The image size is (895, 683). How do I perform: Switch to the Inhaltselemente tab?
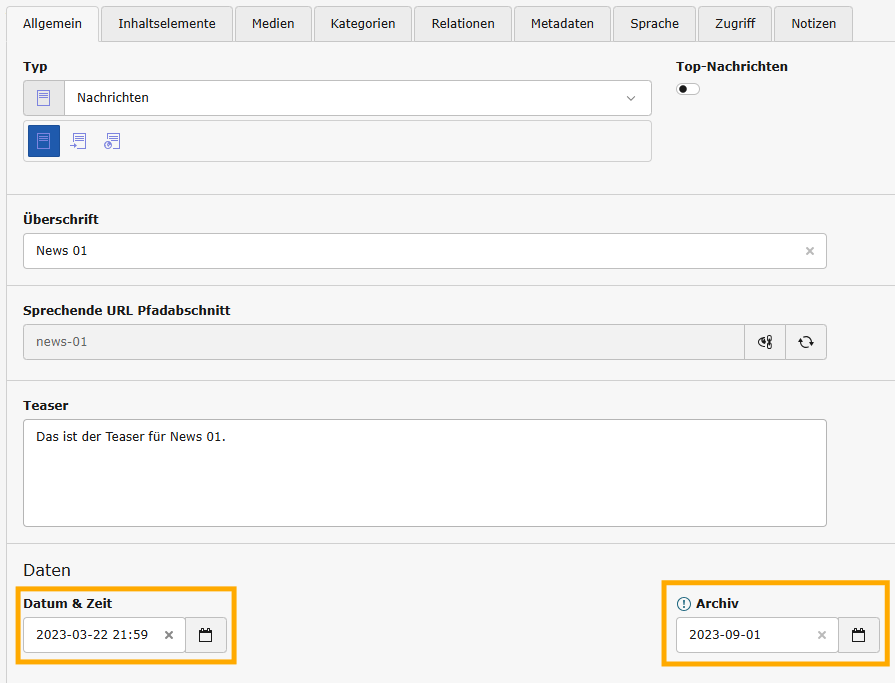coord(167,23)
